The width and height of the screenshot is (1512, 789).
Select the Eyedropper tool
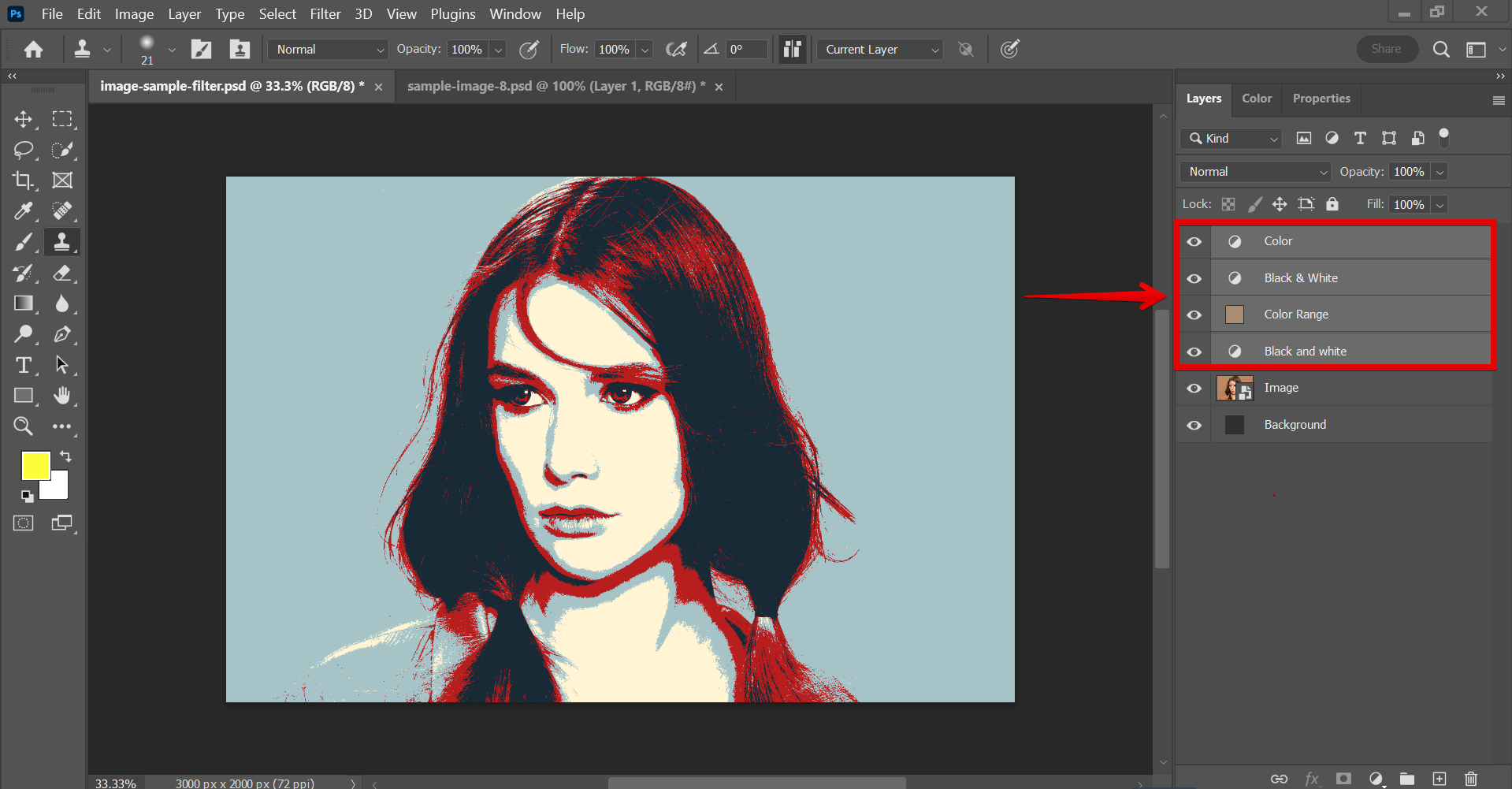click(x=23, y=210)
